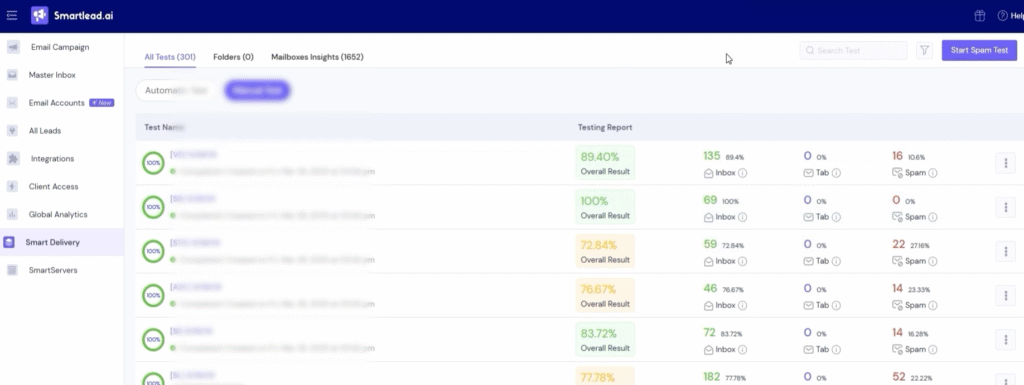
Task: Open the SmartServers sidebar link
Action: (53, 270)
